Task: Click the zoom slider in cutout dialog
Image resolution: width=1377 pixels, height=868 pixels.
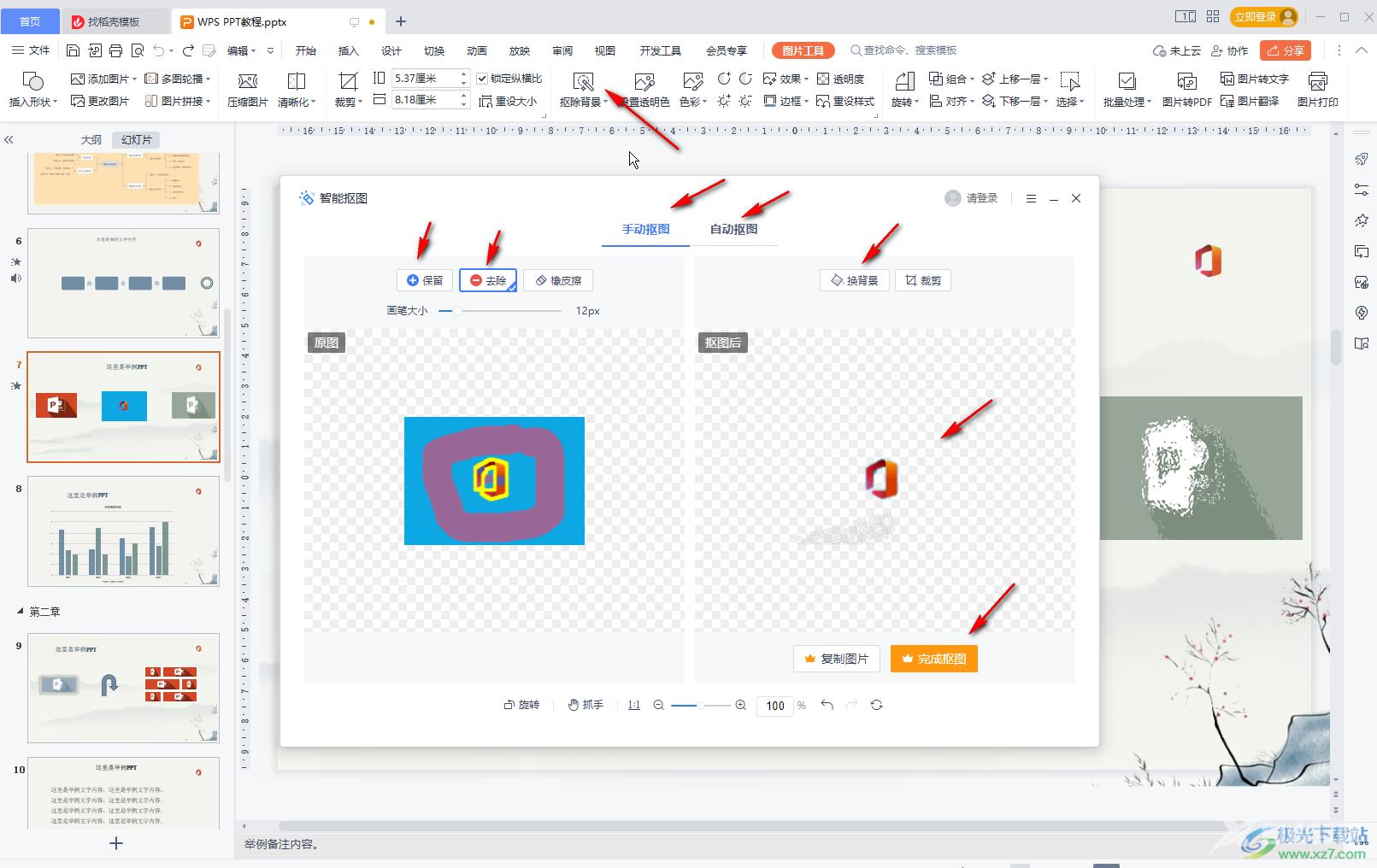Action: 699,705
